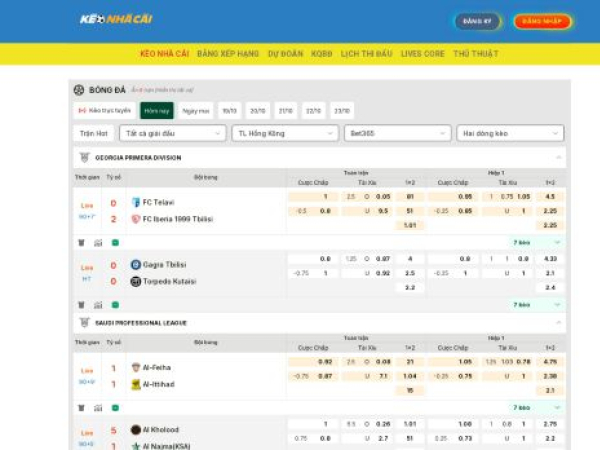Toggle the Trận Hot filter
Image resolution: width=600 pixels, height=450 pixels.
94,133
